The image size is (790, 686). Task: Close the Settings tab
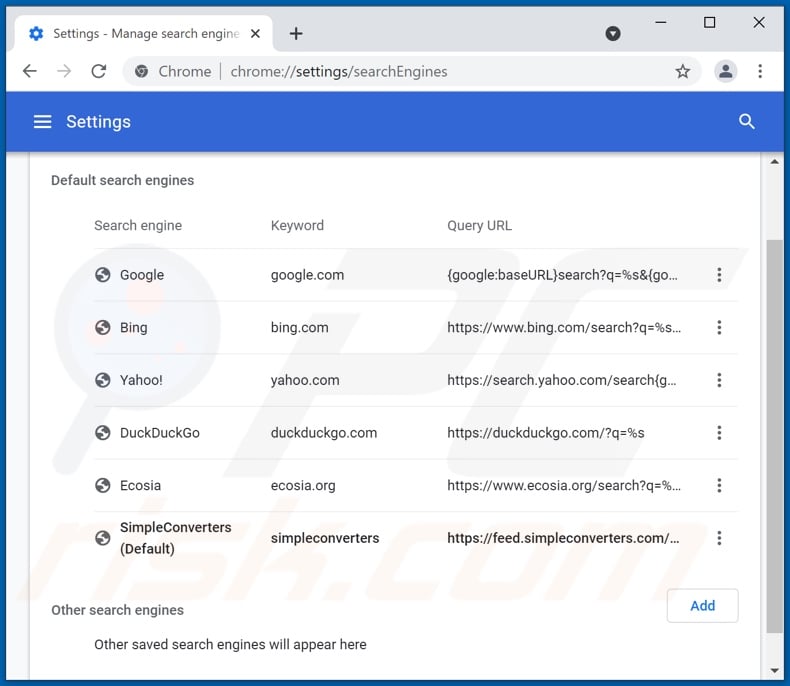[255, 34]
